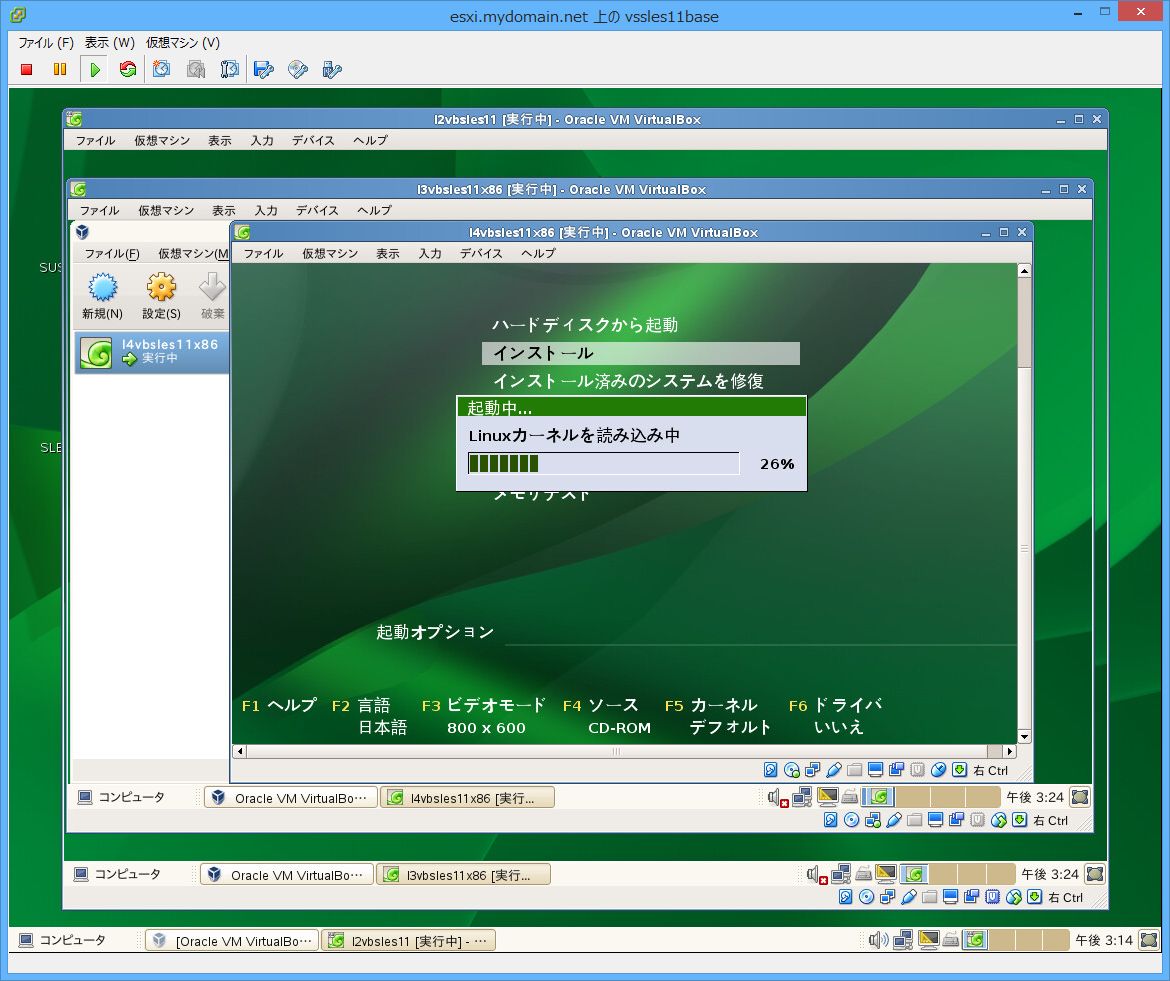Click the USB device connection icon

pyautogui.click(x=332, y=69)
